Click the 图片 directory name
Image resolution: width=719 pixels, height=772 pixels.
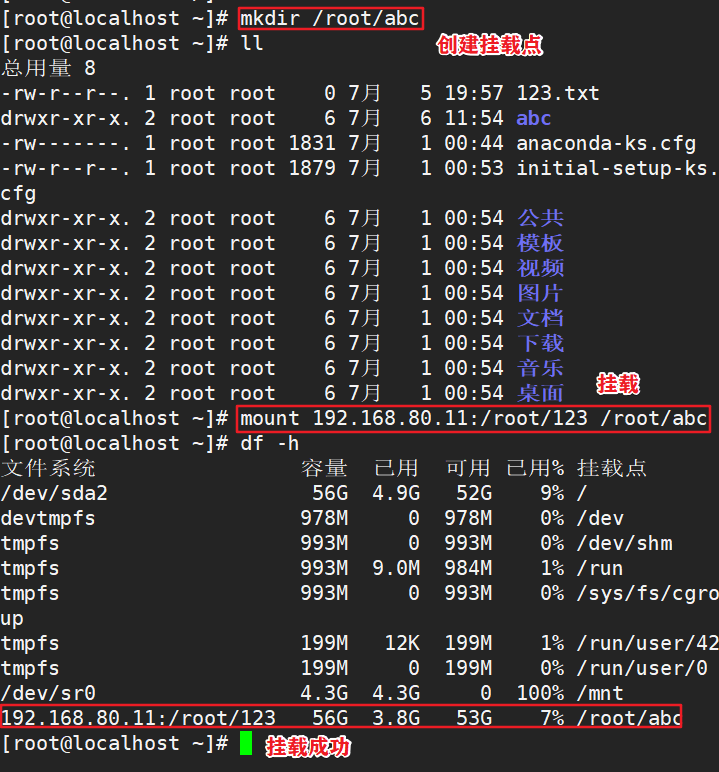540,293
